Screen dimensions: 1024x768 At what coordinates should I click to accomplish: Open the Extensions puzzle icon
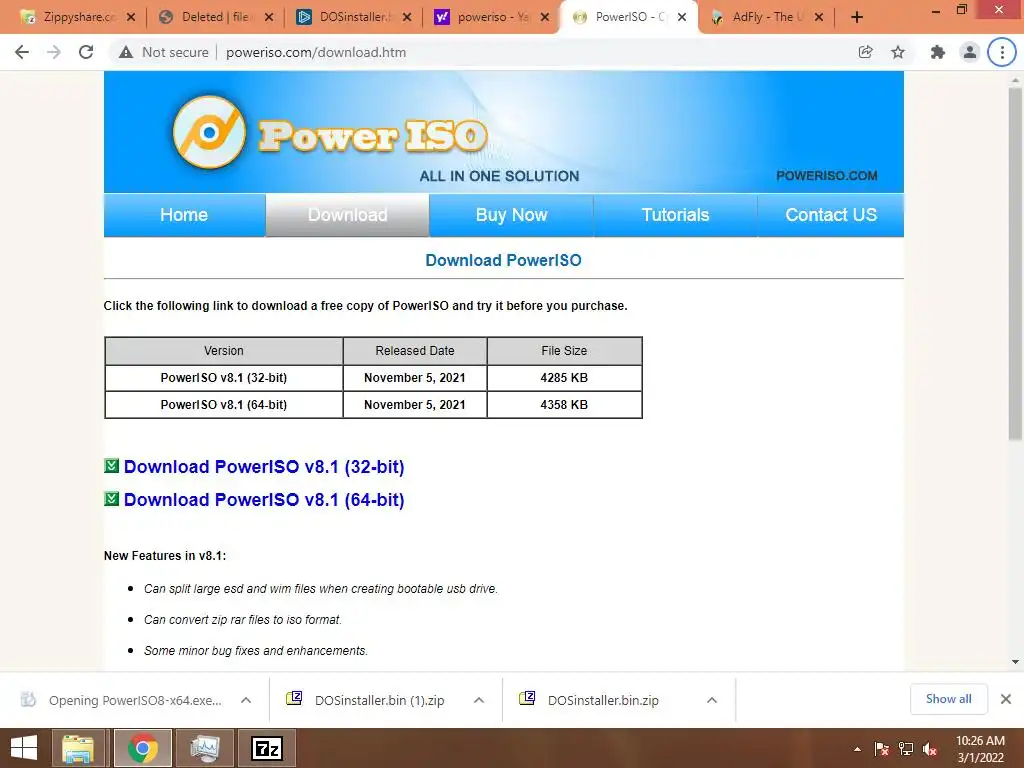(x=938, y=52)
